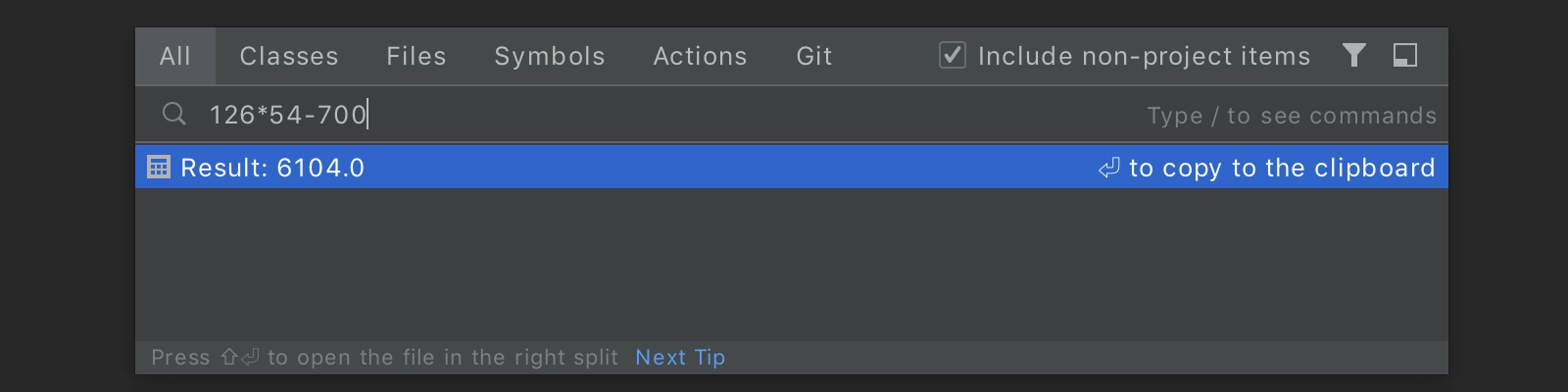Click the empty area below the result
1568x392 pixels.
click(792, 264)
